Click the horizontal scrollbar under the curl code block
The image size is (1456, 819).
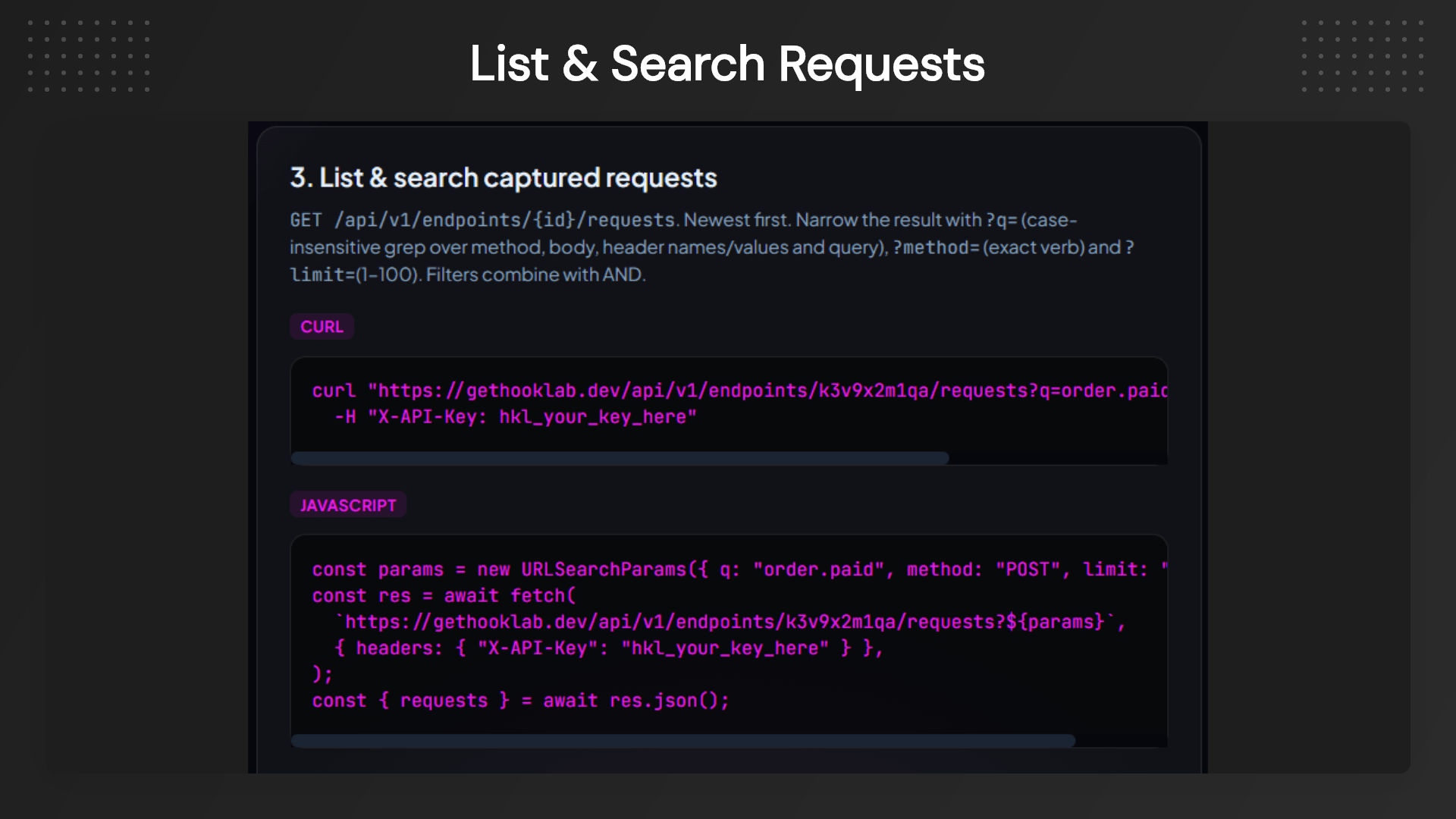pyautogui.click(x=620, y=458)
